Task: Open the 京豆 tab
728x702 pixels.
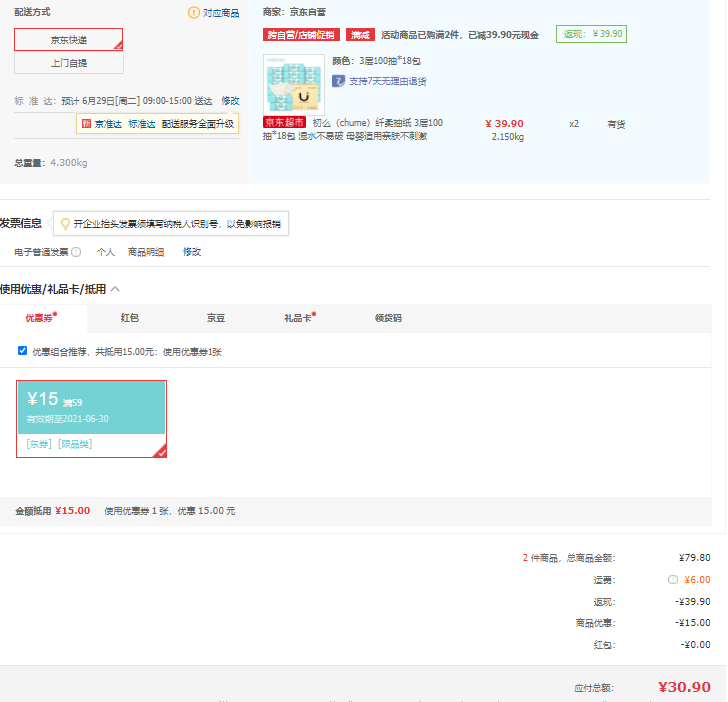Action: (216, 318)
